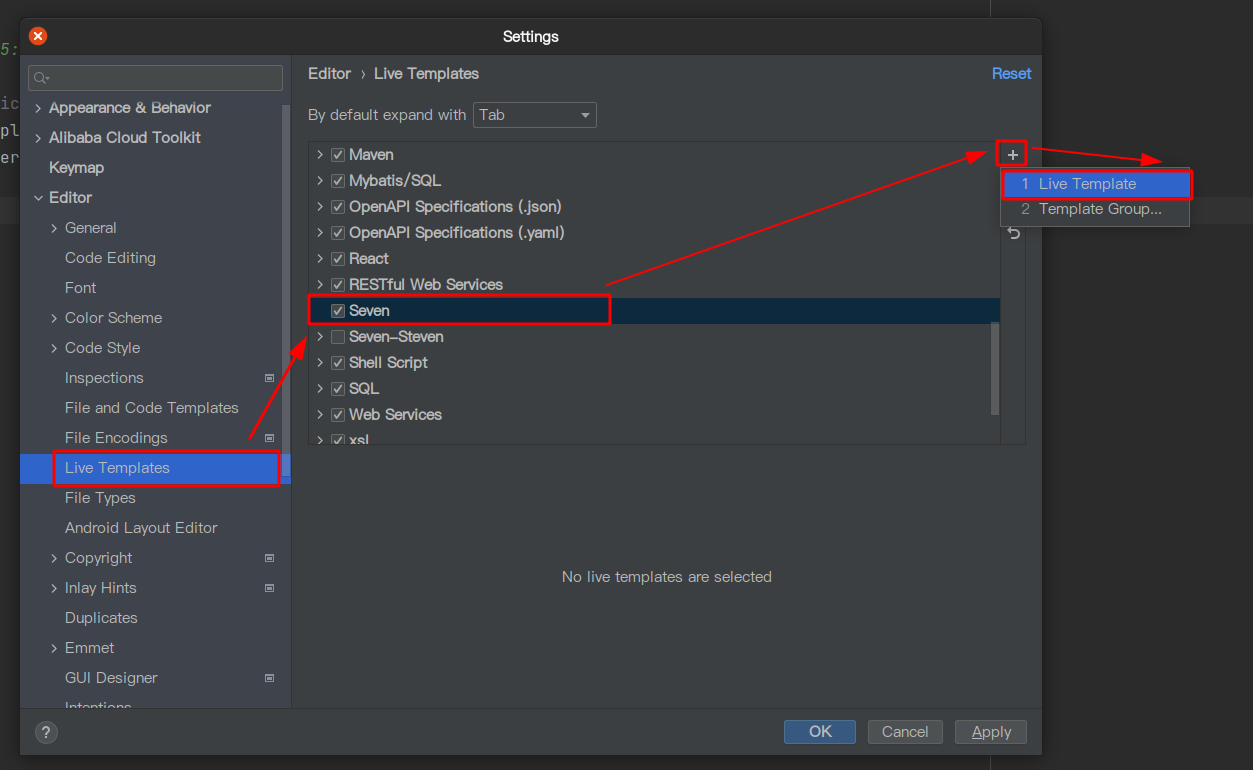Select the RESTful Web Services group row
The height and width of the screenshot is (770, 1253).
pos(654,285)
